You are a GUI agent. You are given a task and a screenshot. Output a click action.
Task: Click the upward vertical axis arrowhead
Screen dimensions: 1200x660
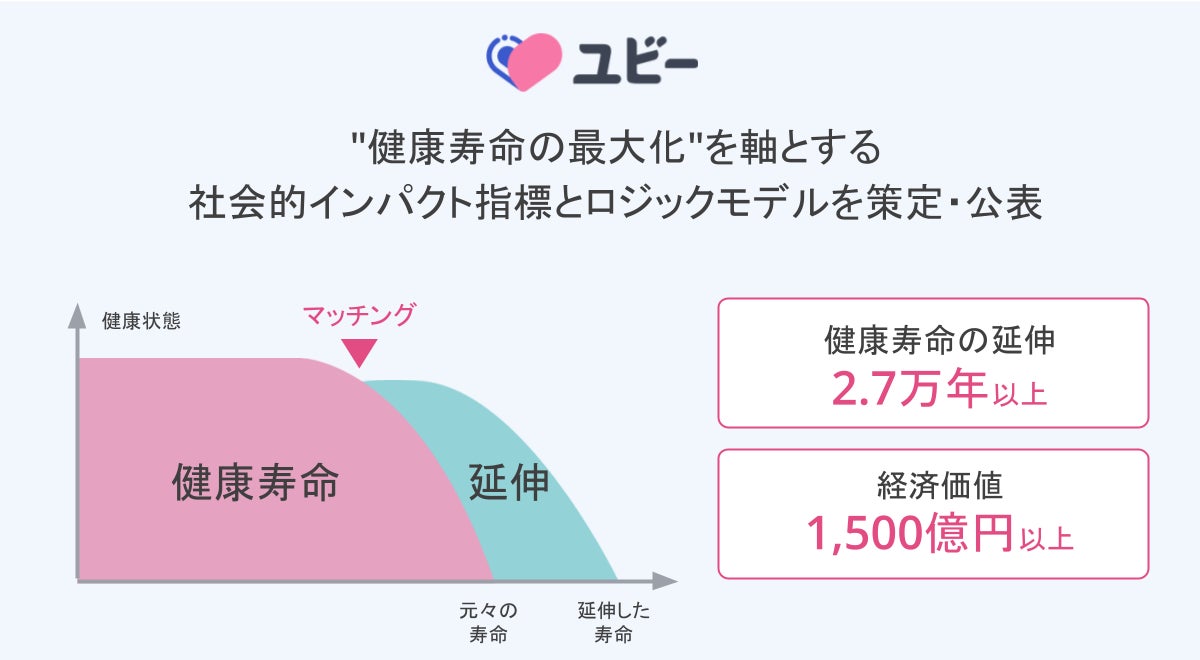(x=78, y=316)
